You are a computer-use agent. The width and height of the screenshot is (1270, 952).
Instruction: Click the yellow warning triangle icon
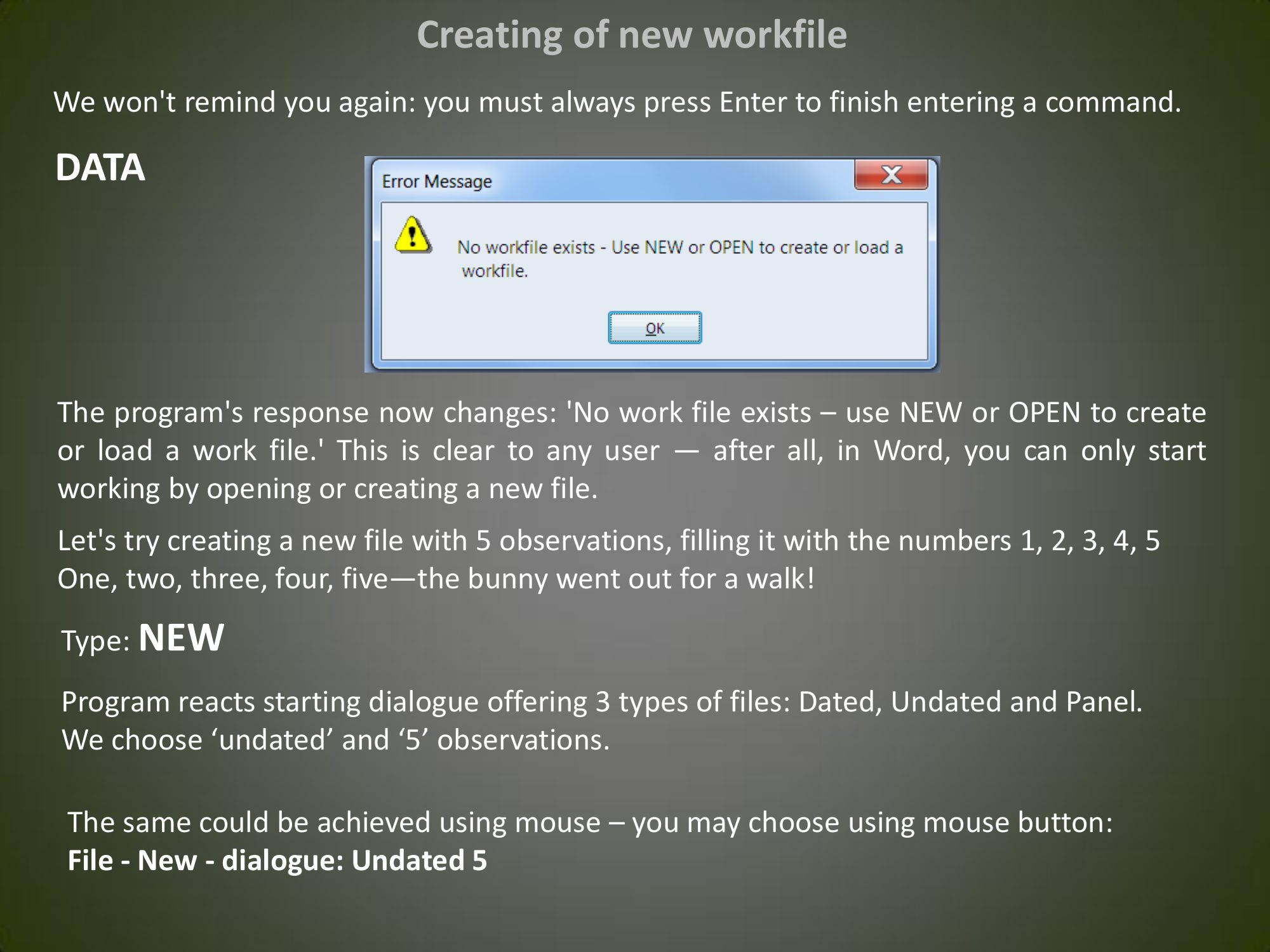click(x=413, y=235)
